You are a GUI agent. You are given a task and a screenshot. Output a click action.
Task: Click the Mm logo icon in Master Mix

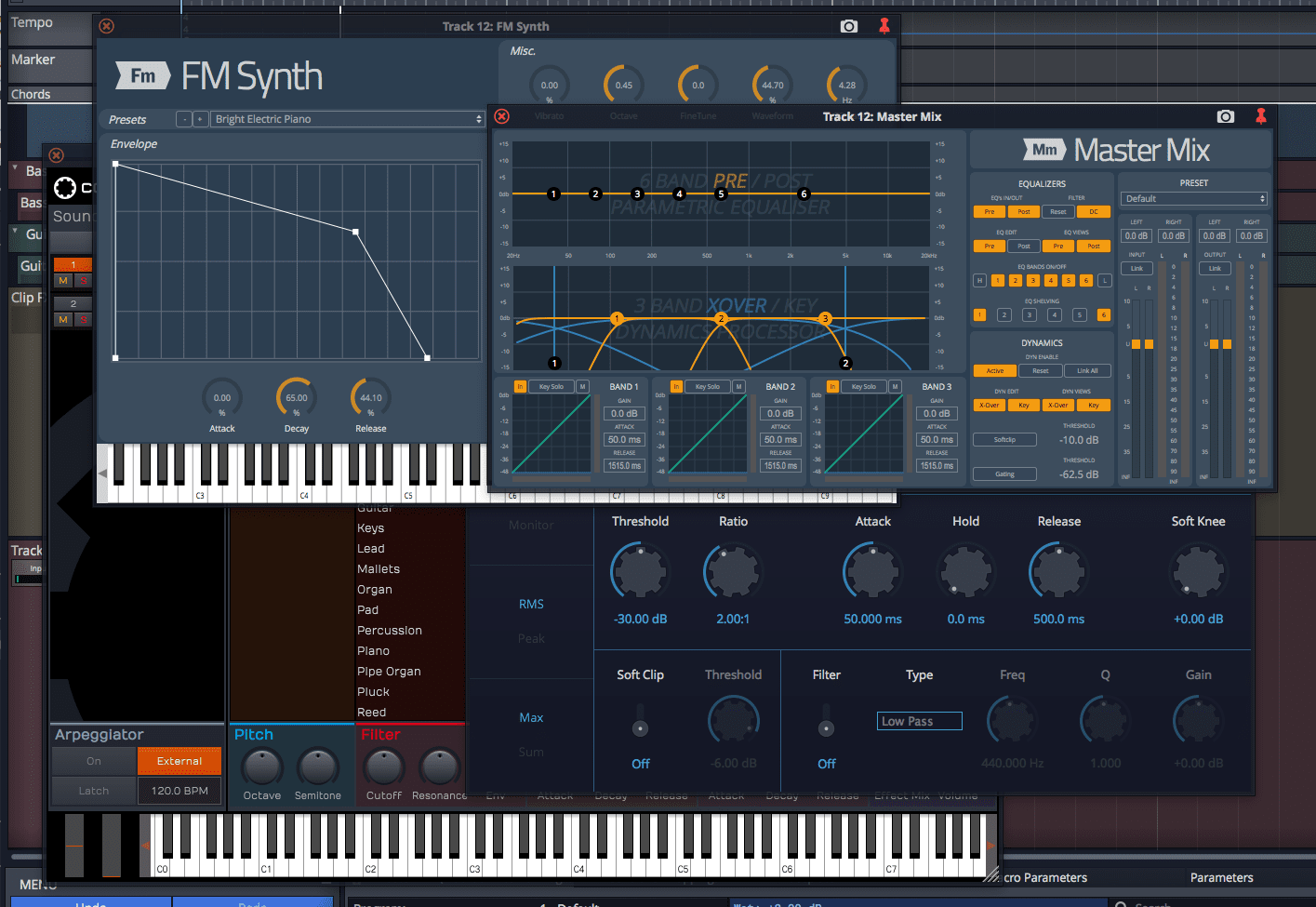click(1045, 149)
